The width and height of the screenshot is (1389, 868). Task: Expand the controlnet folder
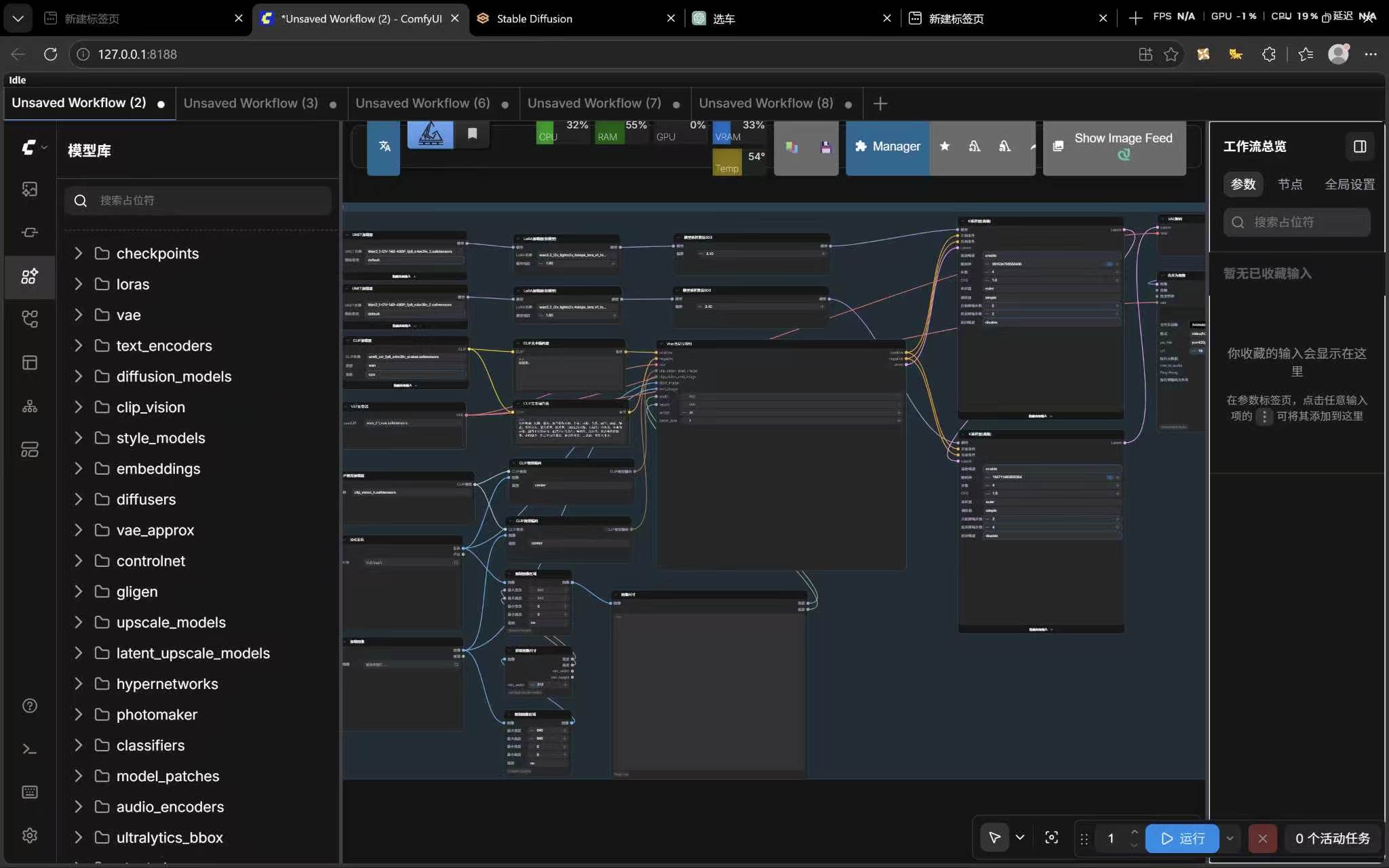tap(78, 561)
